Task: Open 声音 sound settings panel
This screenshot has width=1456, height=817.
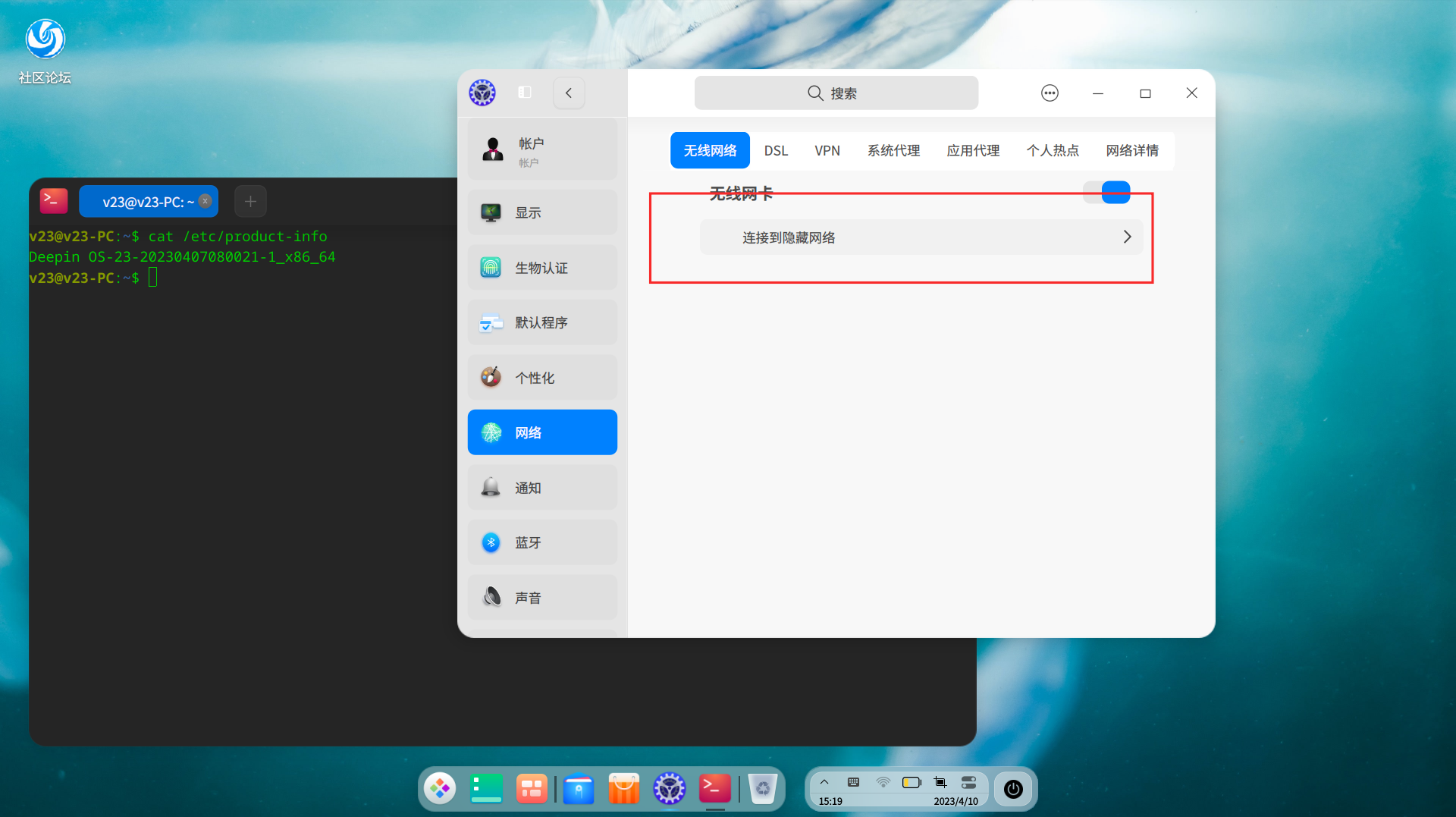Action: pos(541,597)
